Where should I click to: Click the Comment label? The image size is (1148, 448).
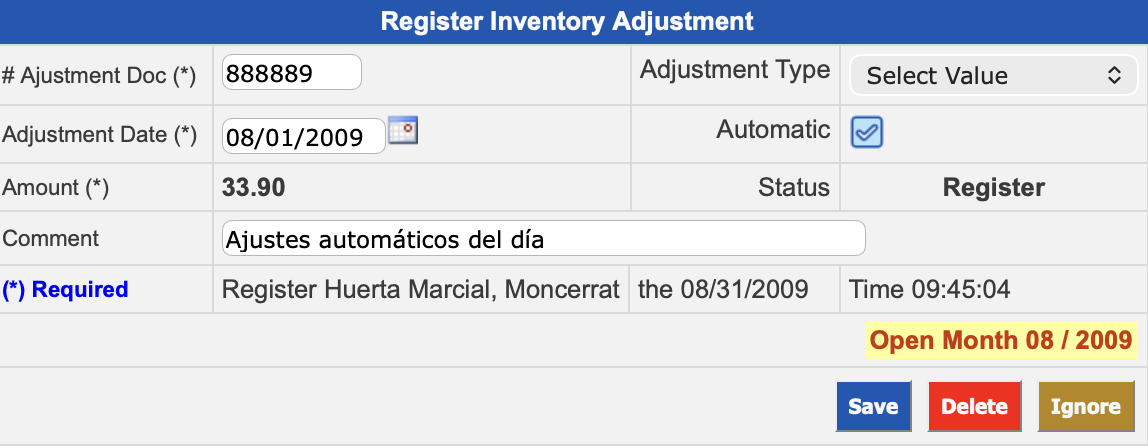point(51,238)
